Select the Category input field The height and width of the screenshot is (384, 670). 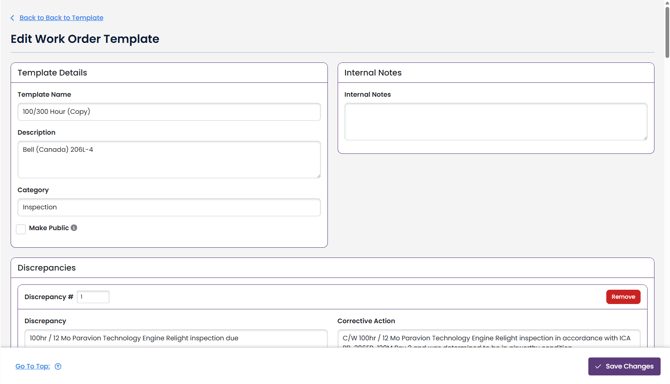[x=169, y=207]
